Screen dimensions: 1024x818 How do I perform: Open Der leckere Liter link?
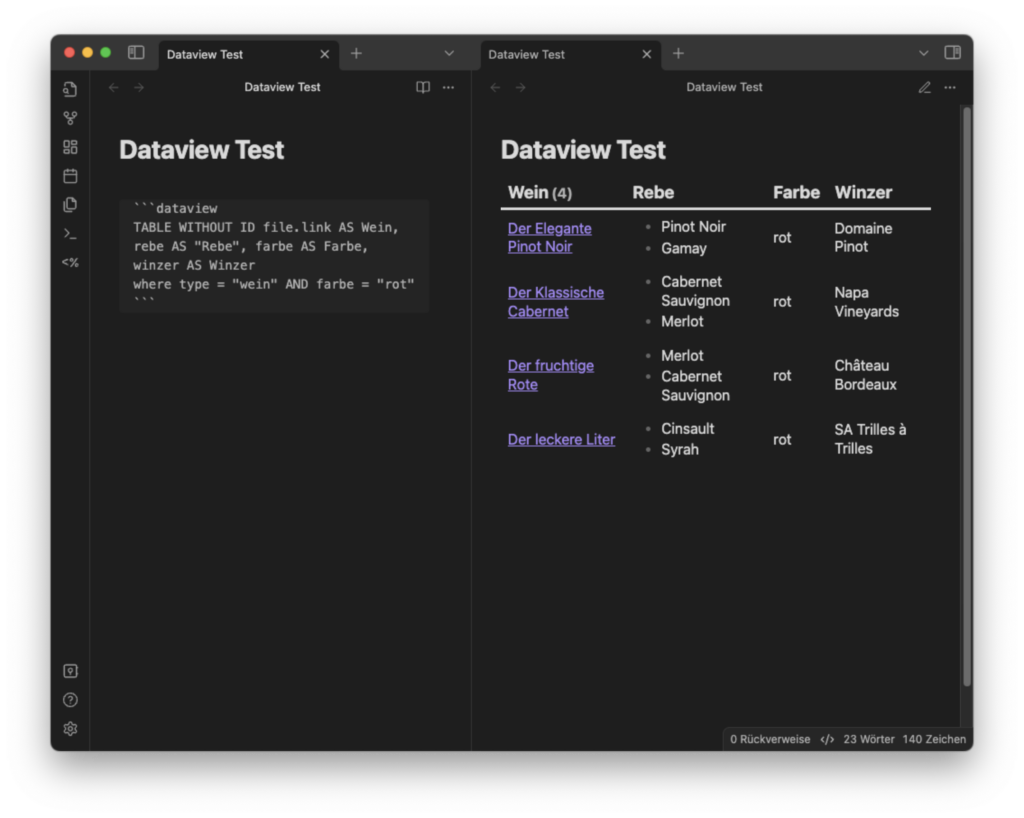click(x=562, y=440)
